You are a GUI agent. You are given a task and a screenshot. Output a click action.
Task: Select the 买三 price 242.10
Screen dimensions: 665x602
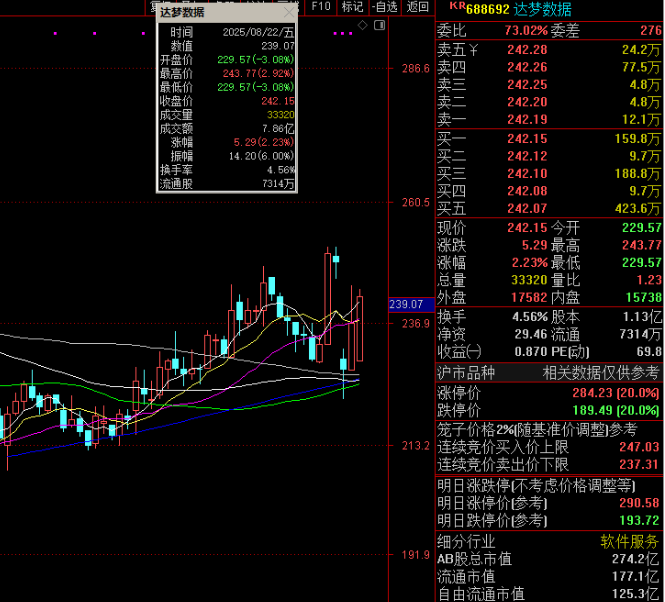coord(527,174)
